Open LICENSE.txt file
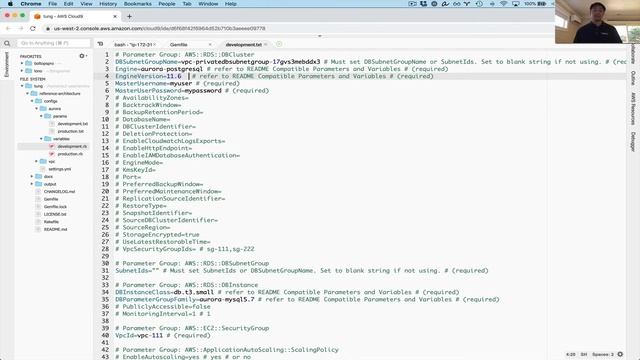The image size is (640, 360). 55,214
